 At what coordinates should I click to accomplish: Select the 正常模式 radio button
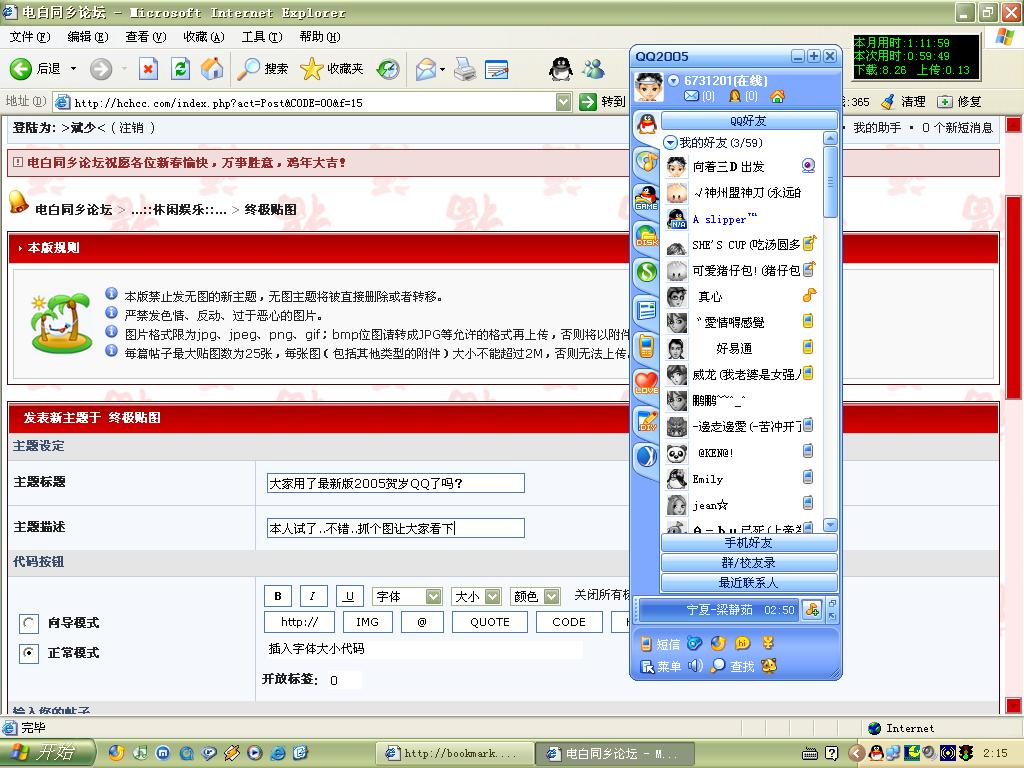30,653
